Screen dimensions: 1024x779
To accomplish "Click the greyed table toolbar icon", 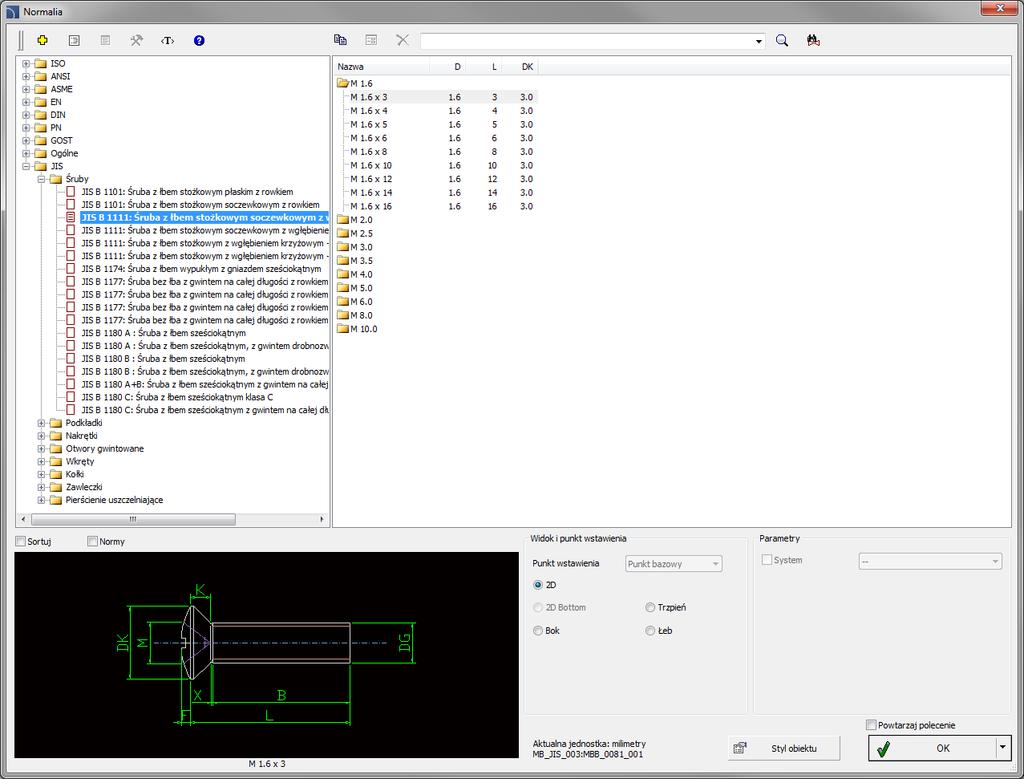I will (371, 40).
